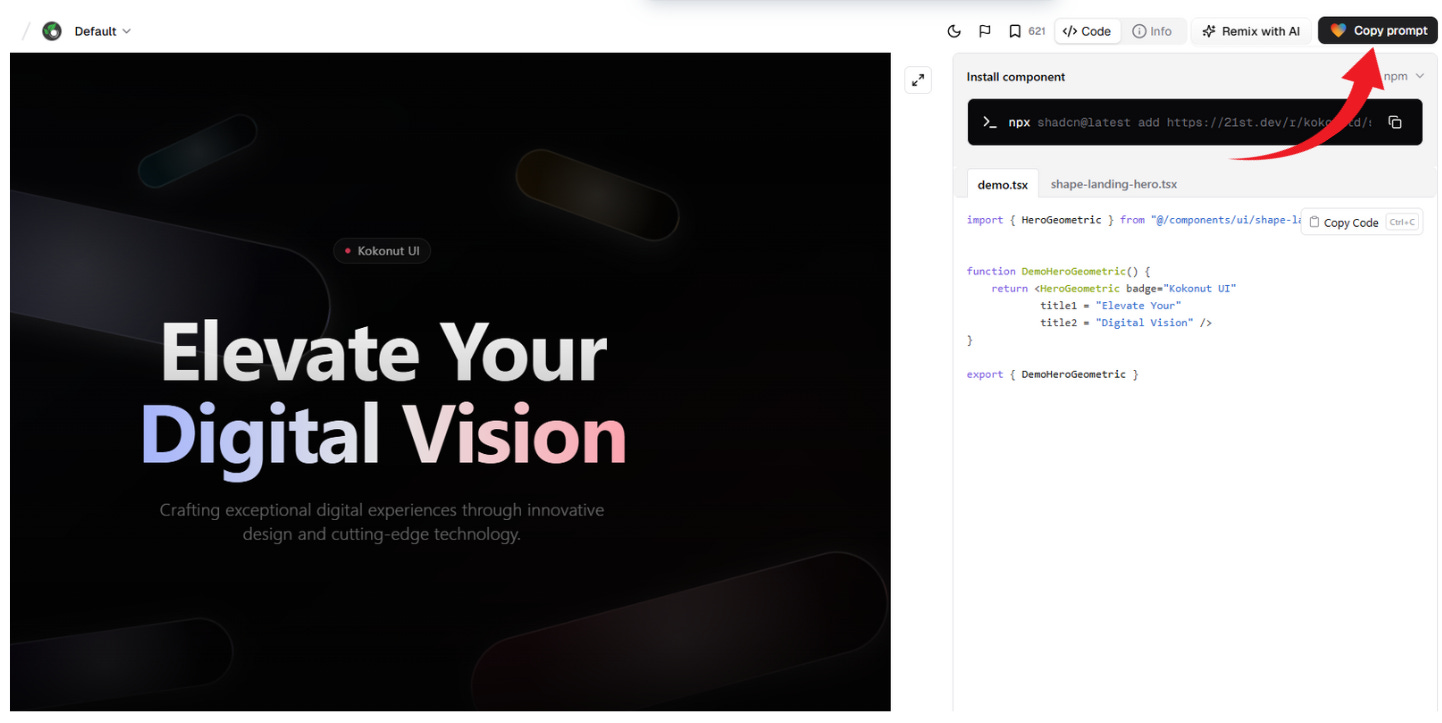This screenshot has width=1442, height=723.
Task: Click the function DemoHeroGeometric code line
Action: pyautogui.click(x=1059, y=271)
